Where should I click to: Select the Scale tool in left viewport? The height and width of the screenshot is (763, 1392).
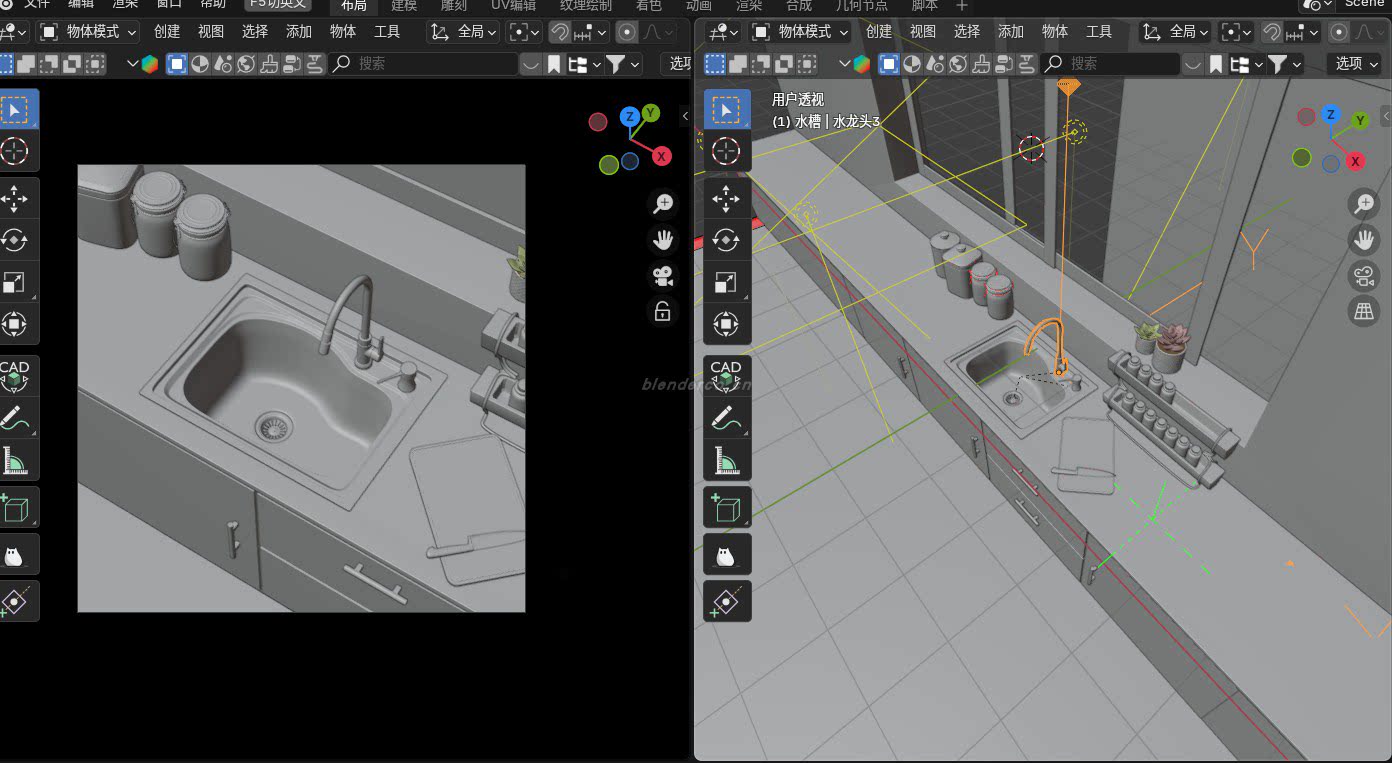(x=16, y=282)
